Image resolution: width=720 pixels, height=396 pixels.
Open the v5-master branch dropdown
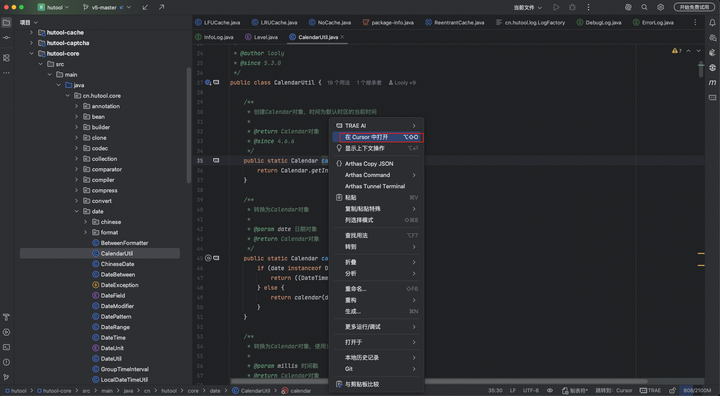click(107, 7)
